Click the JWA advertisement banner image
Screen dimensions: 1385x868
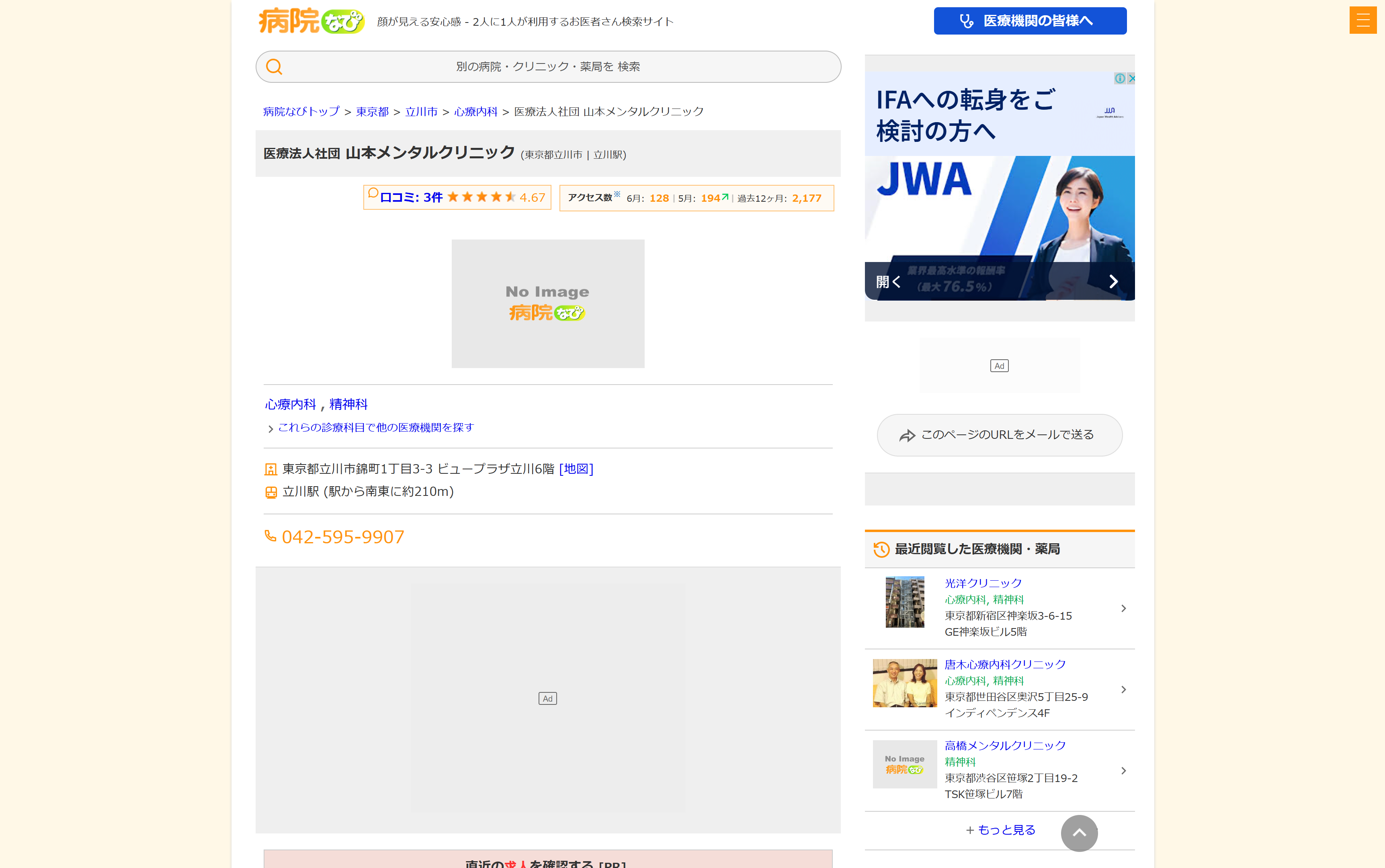point(999,186)
